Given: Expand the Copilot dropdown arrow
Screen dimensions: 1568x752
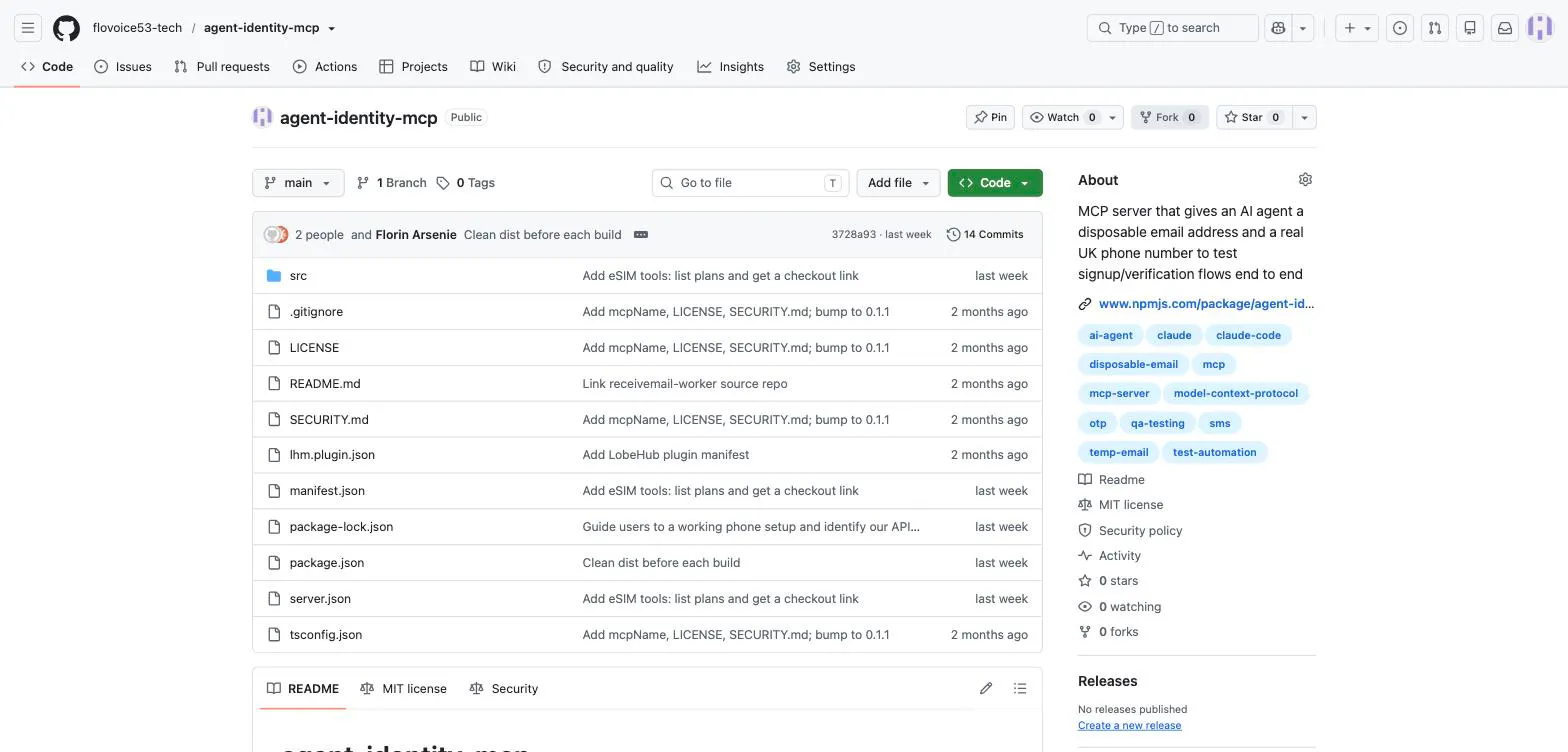Looking at the screenshot, I should pos(1303,28).
